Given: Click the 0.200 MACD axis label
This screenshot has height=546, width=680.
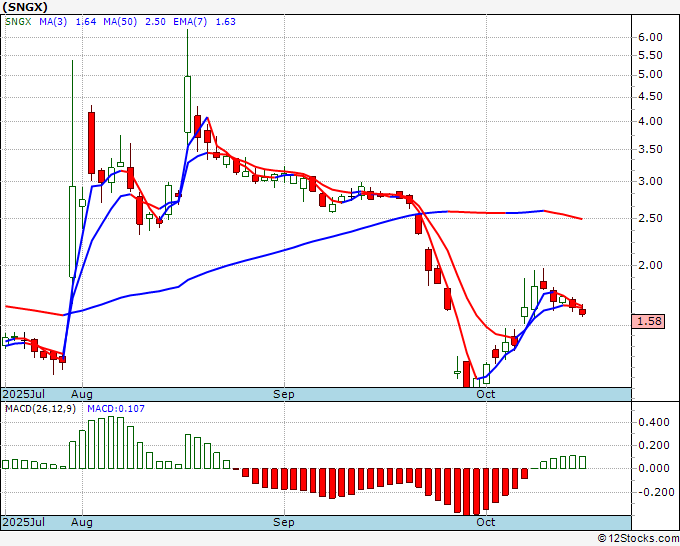Looking at the screenshot, I should coord(654,445).
